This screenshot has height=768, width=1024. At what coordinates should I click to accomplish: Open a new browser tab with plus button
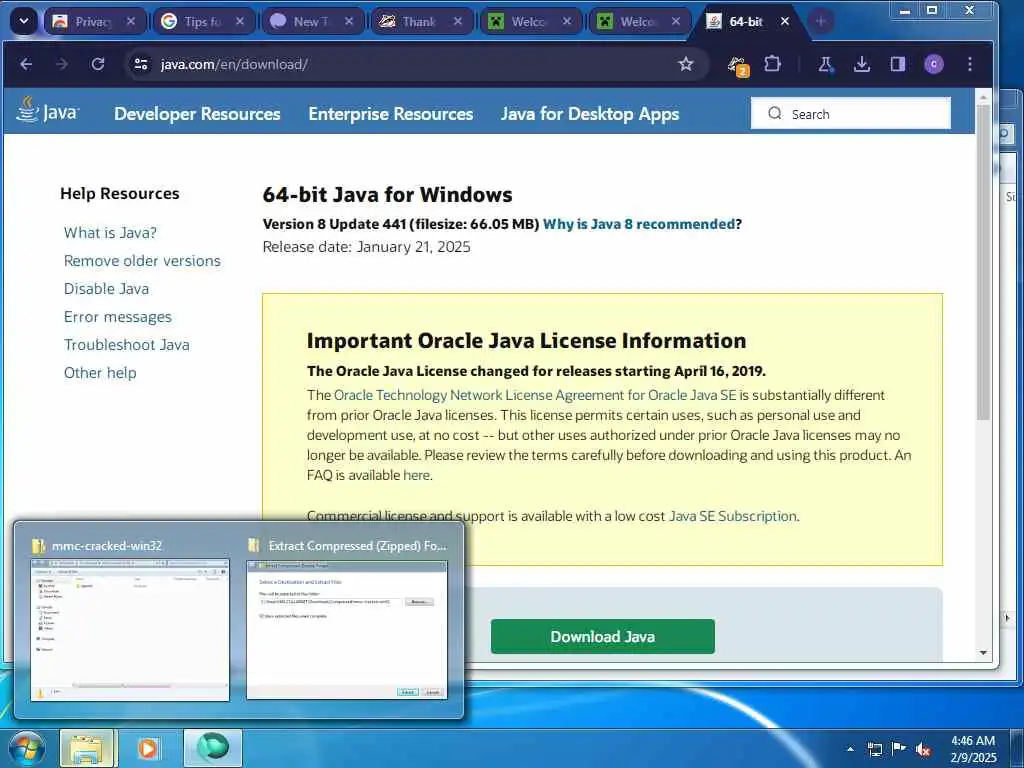pos(820,22)
